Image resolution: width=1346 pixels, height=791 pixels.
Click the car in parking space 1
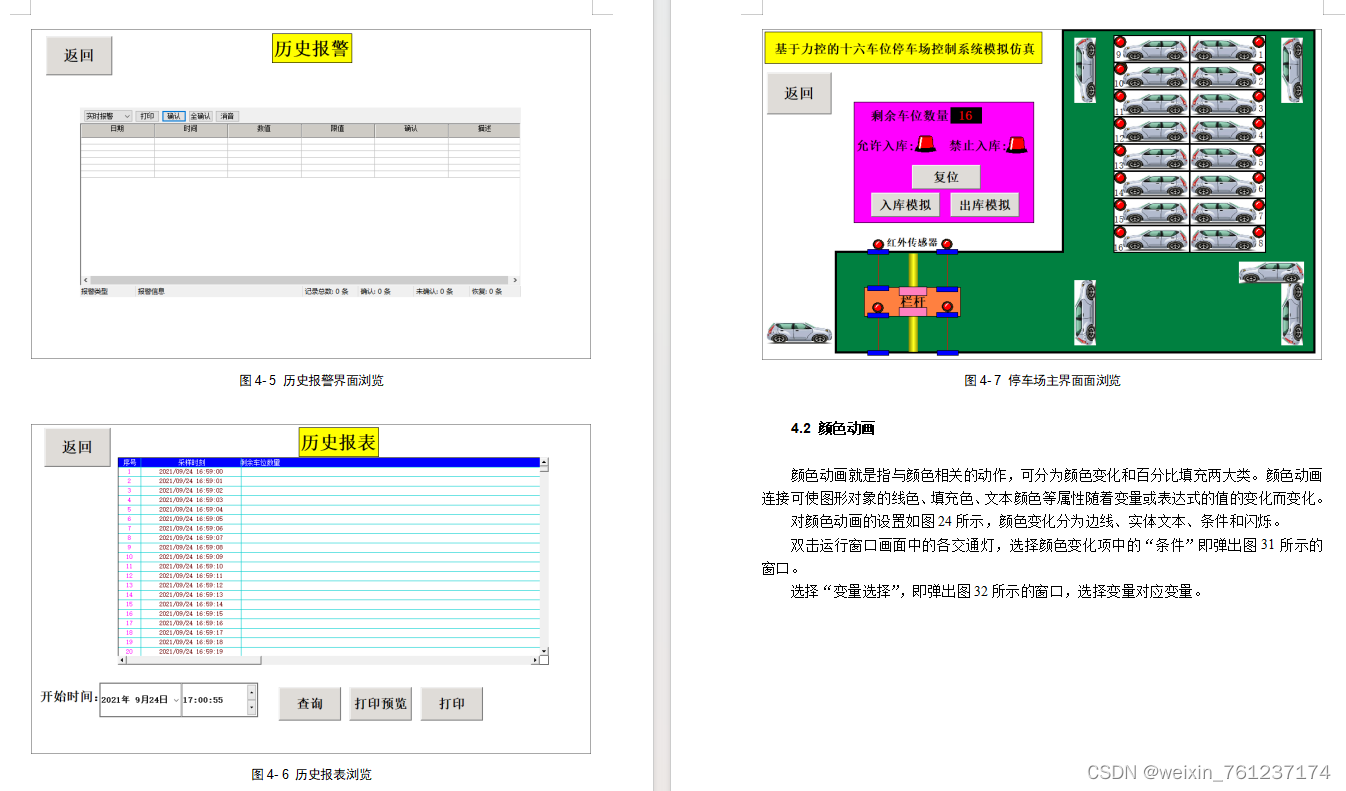1222,49
